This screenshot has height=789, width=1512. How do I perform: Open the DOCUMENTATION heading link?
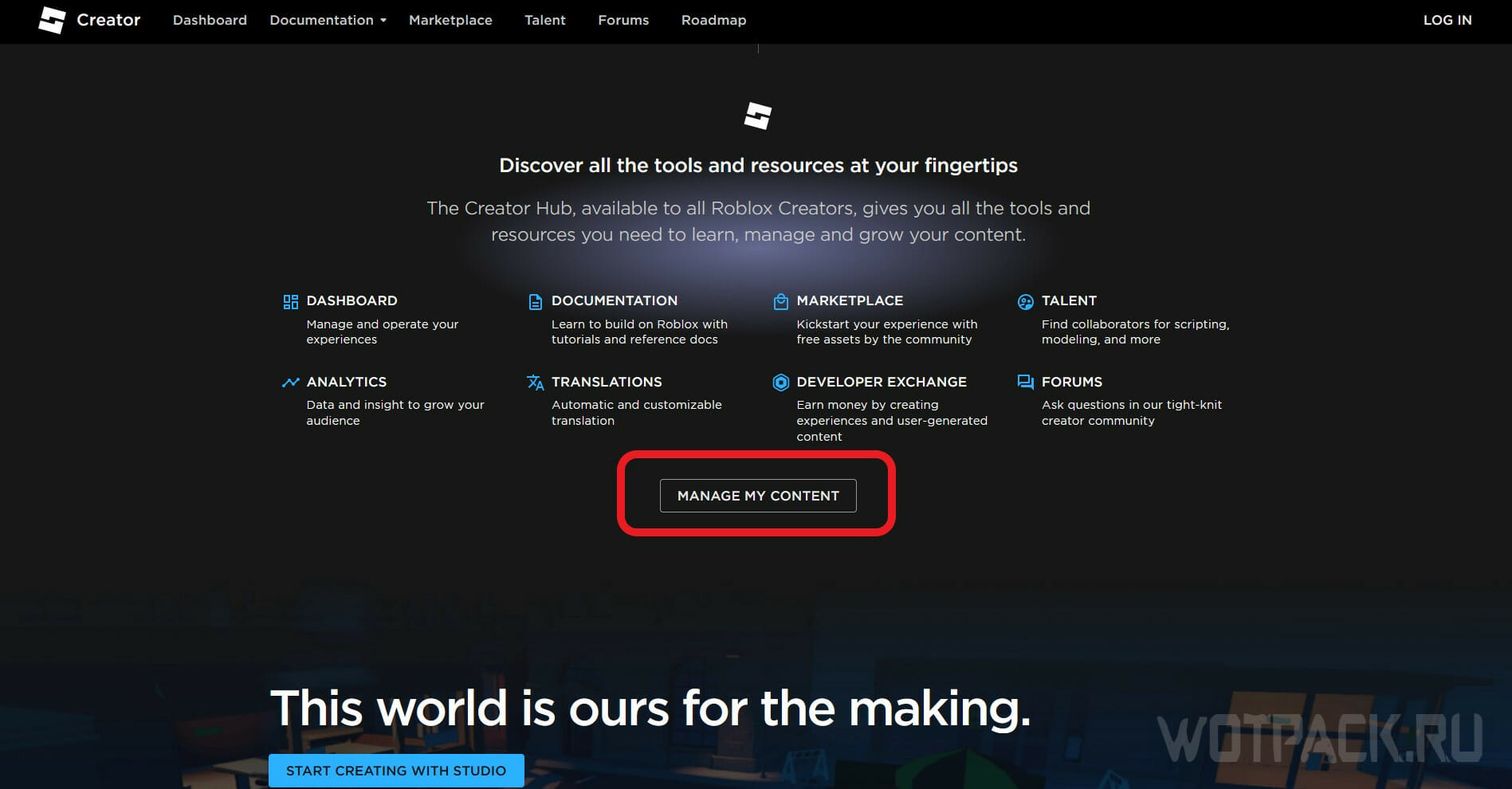[615, 300]
